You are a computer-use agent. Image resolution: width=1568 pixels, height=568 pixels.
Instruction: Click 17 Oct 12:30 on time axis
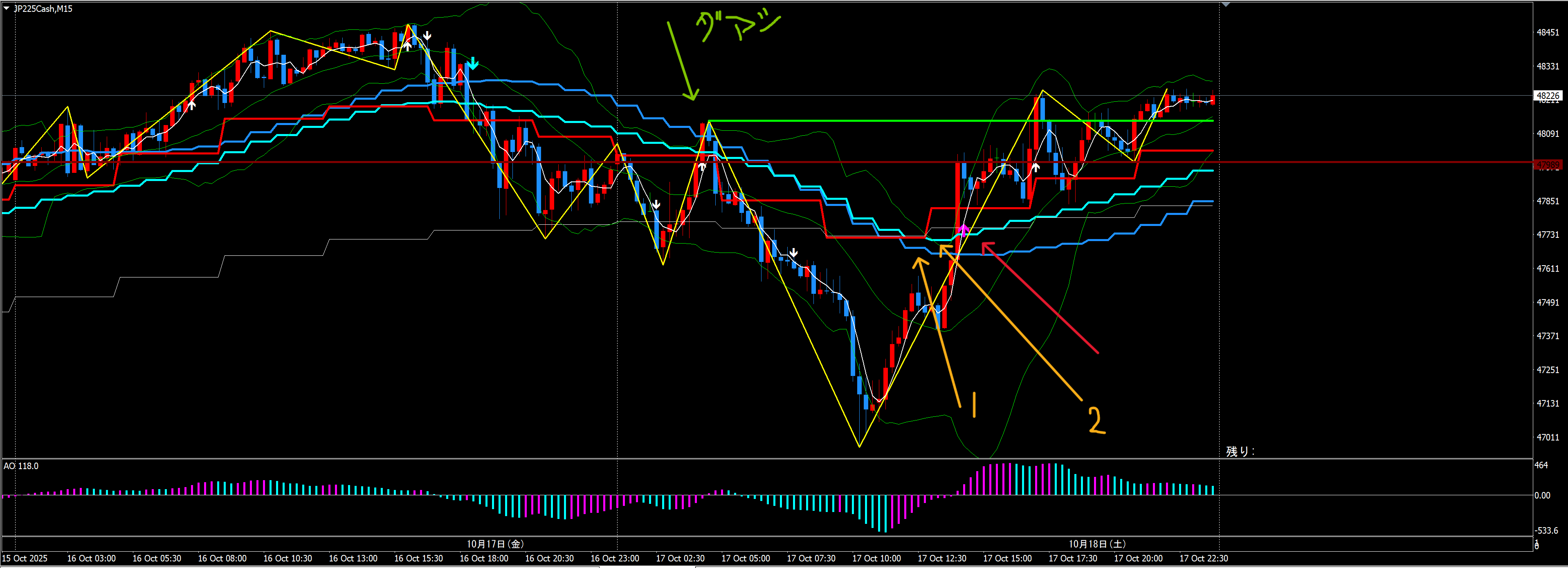click(941, 558)
